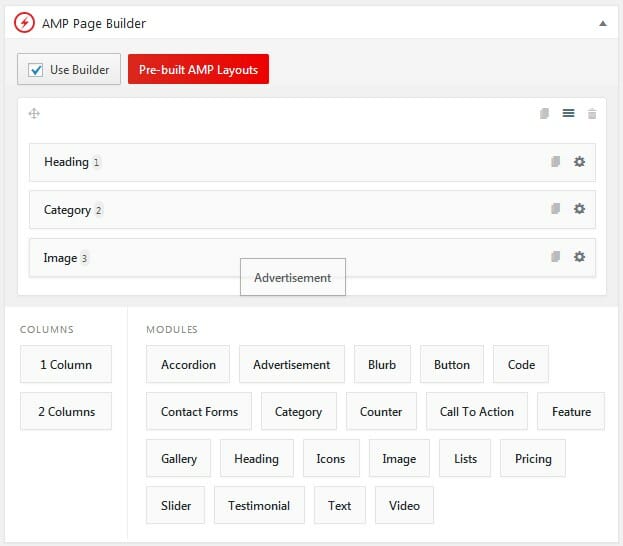Click the AMP Page Builder title
This screenshot has width=623, height=546.
[x=94, y=23]
